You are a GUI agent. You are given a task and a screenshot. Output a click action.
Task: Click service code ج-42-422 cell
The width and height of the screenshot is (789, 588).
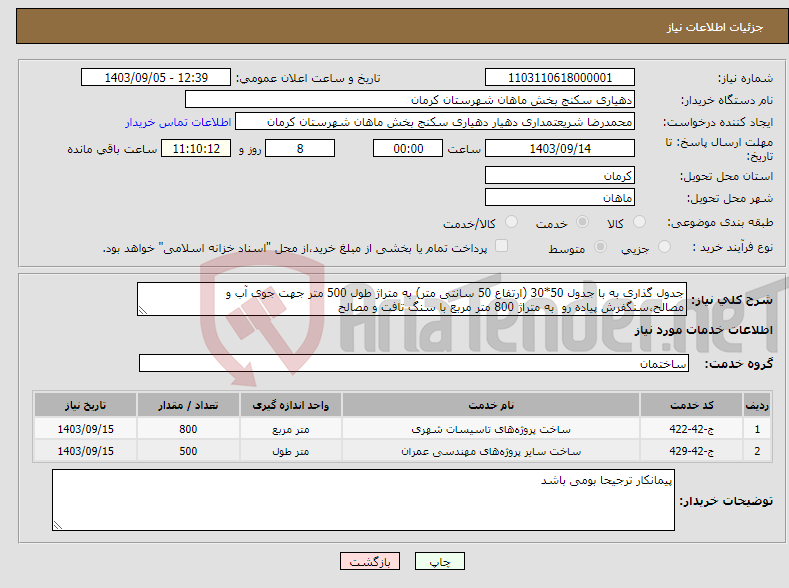point(692,429)
